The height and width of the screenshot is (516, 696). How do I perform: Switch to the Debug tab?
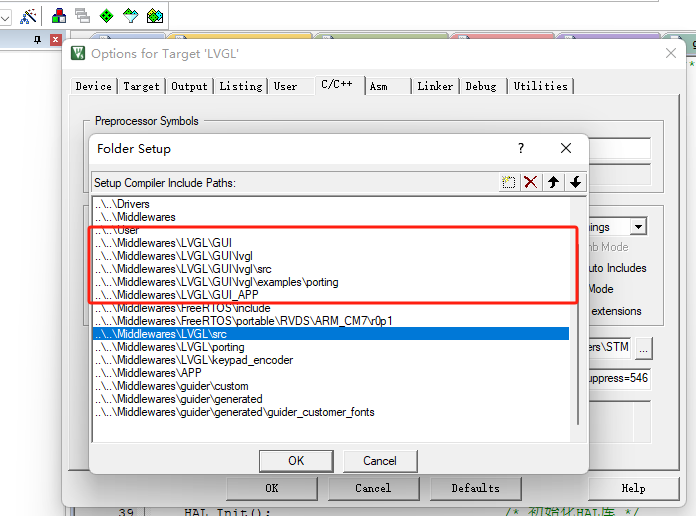pyautogui.click(x=481, y=86)
